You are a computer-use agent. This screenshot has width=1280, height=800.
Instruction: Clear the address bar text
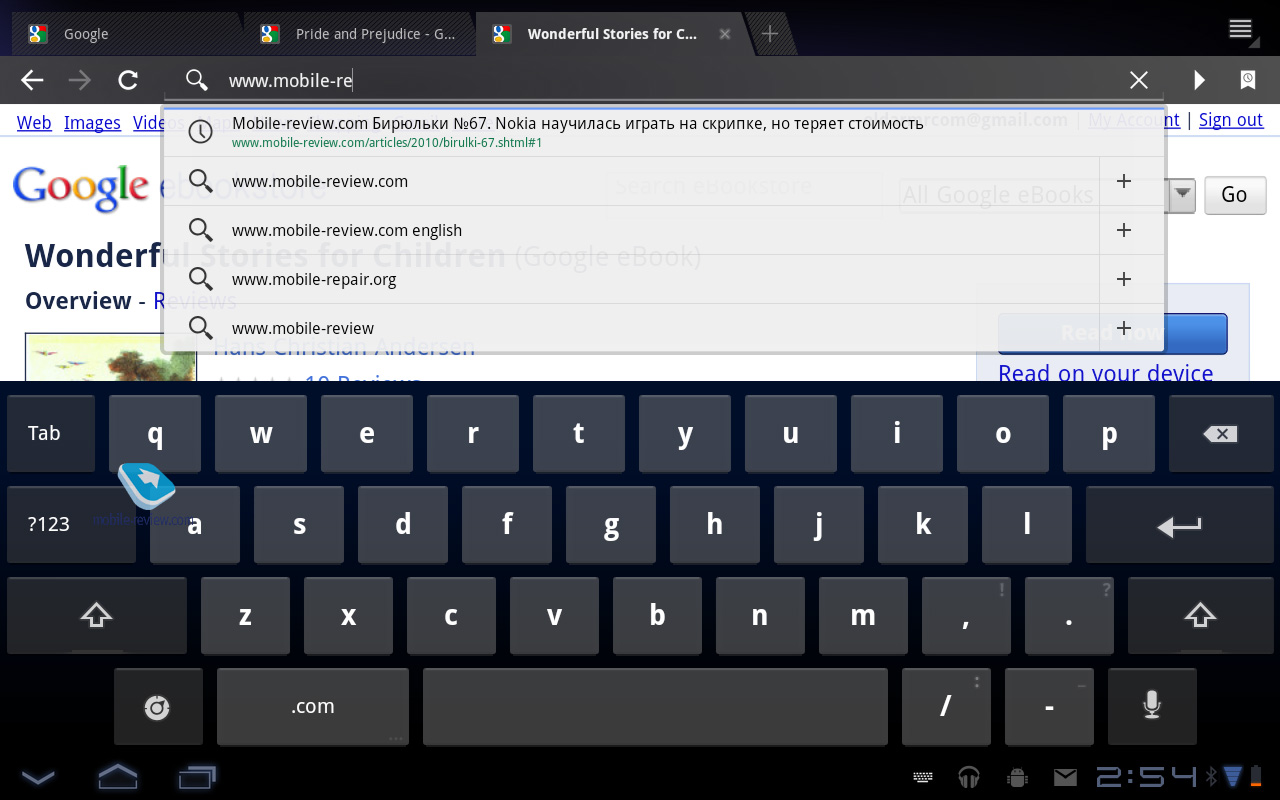coord(1138,80)
